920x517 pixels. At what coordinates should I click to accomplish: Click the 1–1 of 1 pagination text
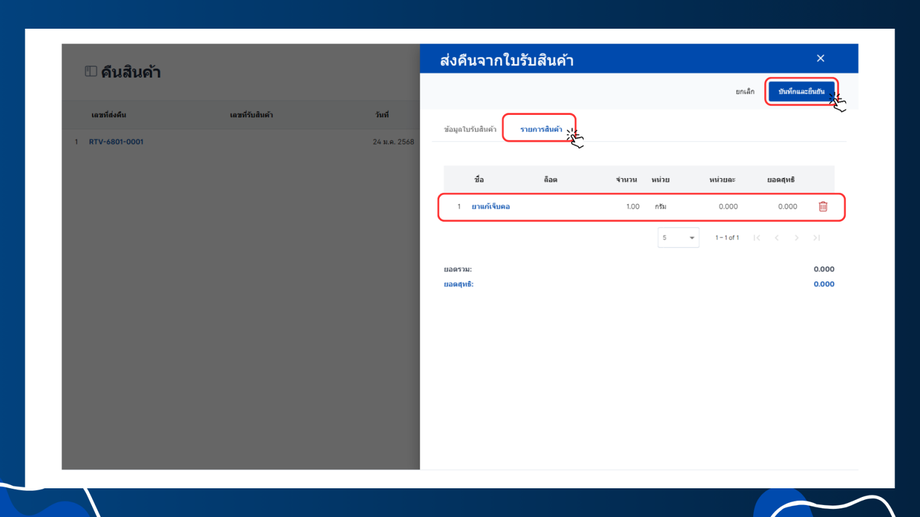pyautogui.click(x=727, y=238)
